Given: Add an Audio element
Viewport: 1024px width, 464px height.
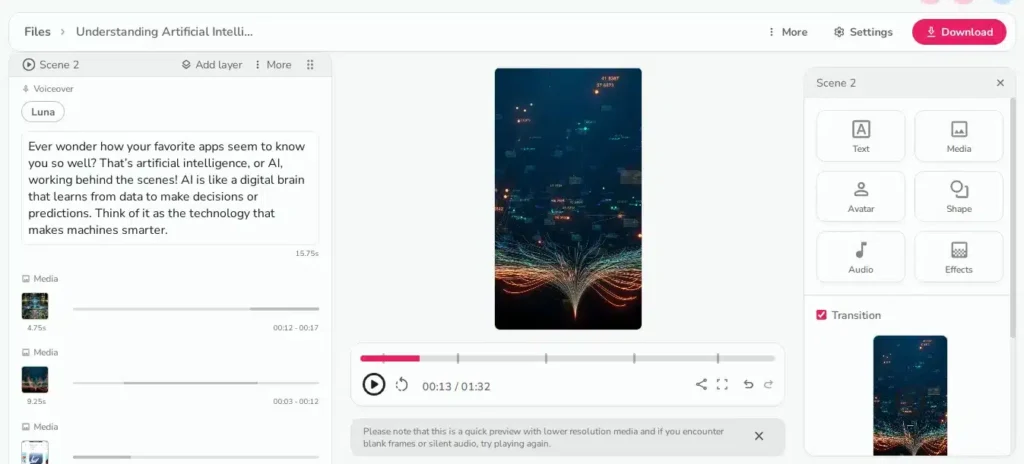Looking at the screenshot, I should point(861,257).
